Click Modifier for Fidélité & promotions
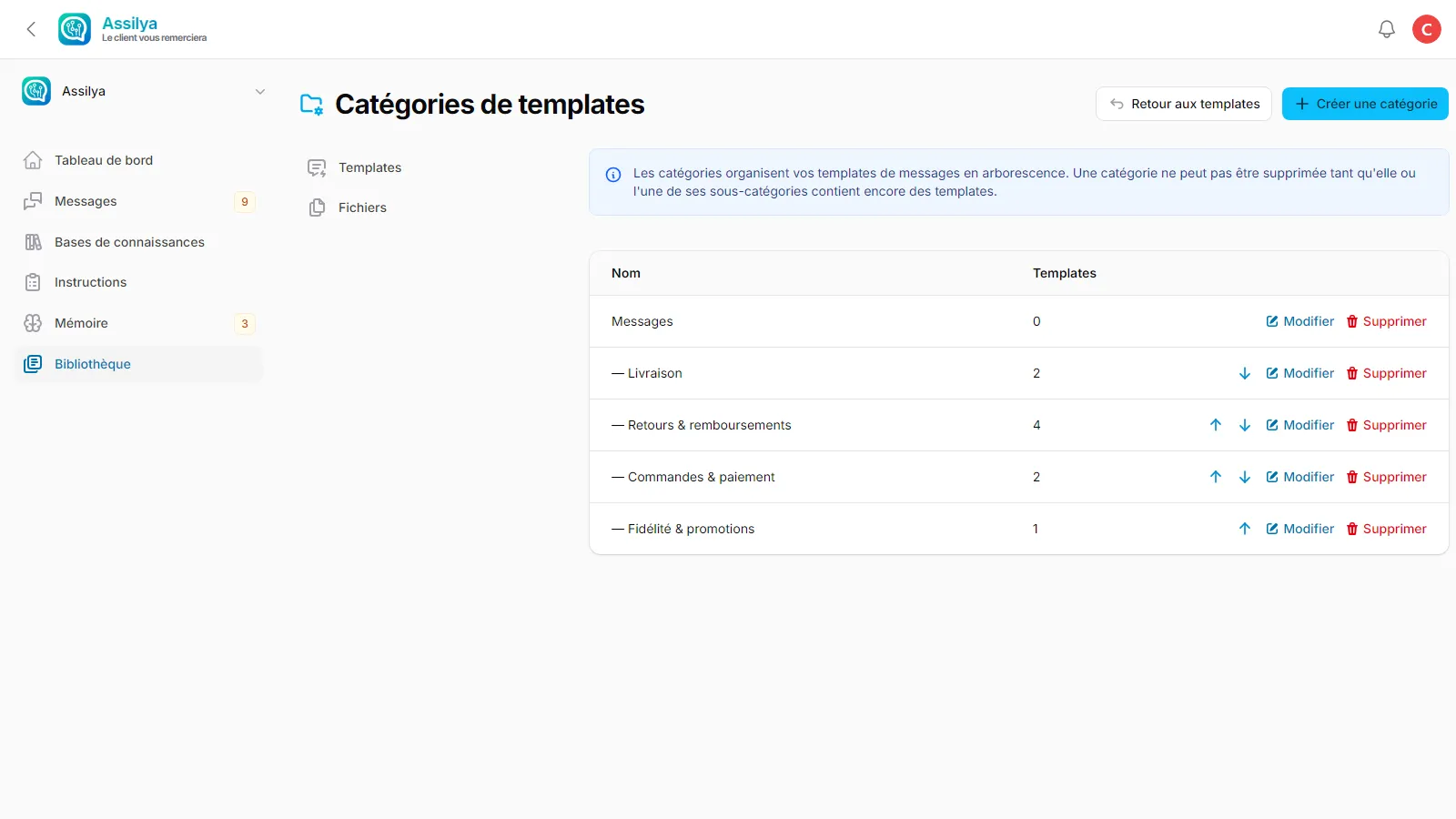 point(1299,529)
